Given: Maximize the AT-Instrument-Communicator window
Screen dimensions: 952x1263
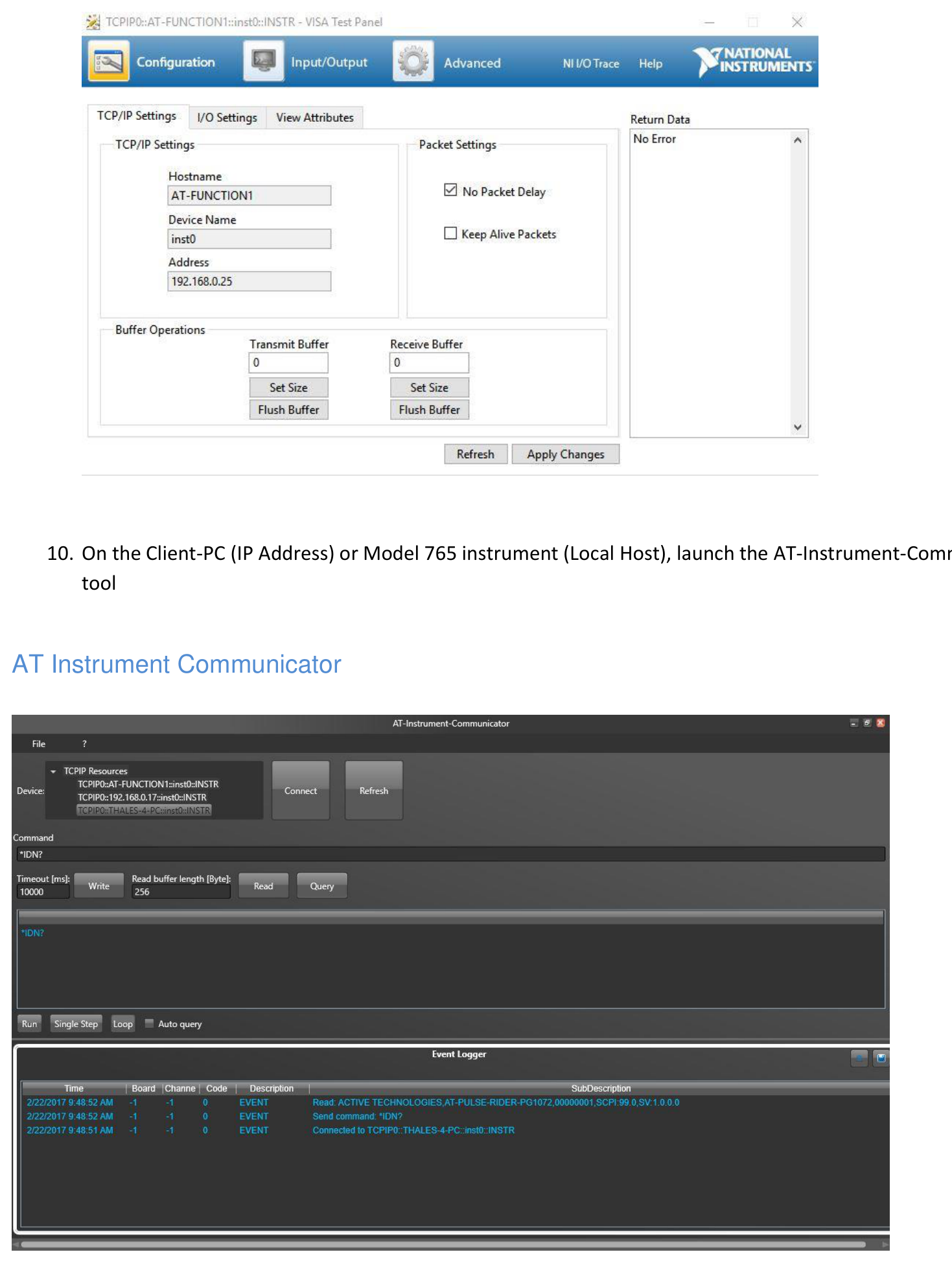Looking at the screenshot, I should click(x=867, y=723).
